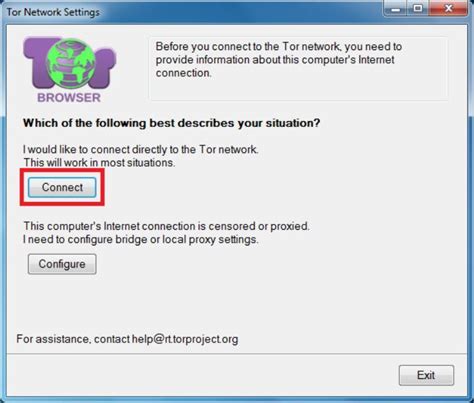The image size is (474, 403).
Task: Click the 'For assistance, contact' label
Action: 73,339
